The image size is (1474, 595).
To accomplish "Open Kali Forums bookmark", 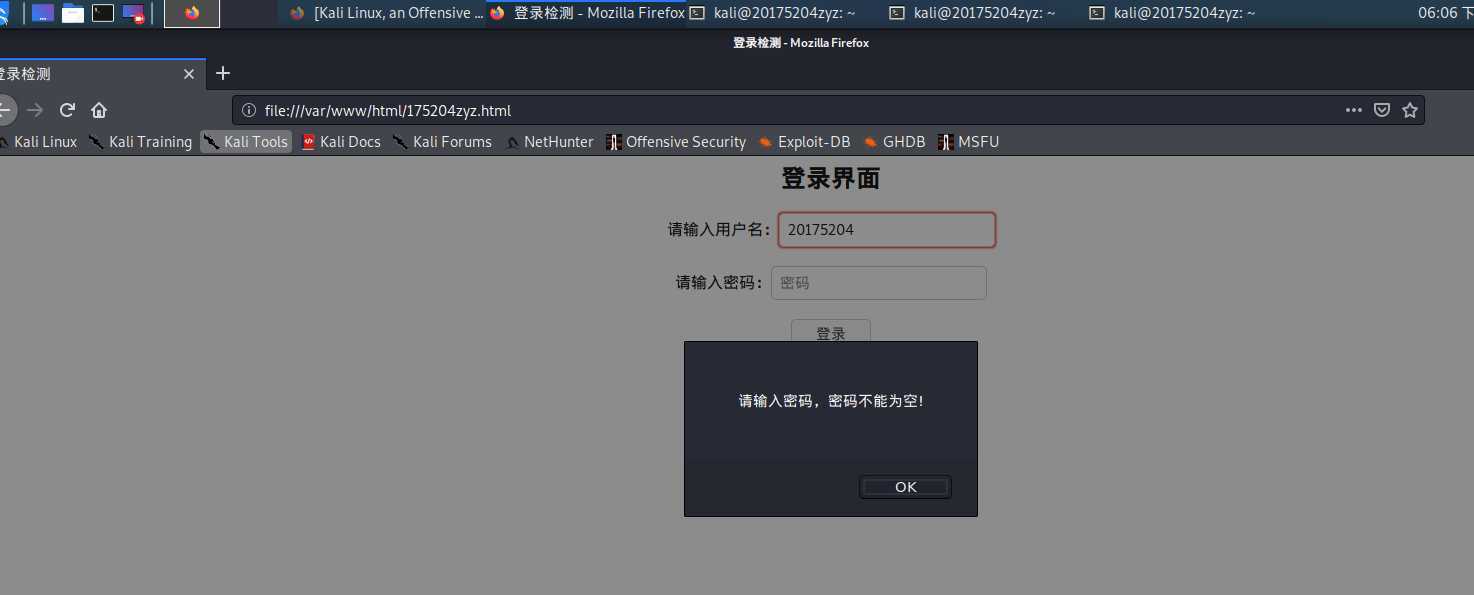I will coord(442,142).
